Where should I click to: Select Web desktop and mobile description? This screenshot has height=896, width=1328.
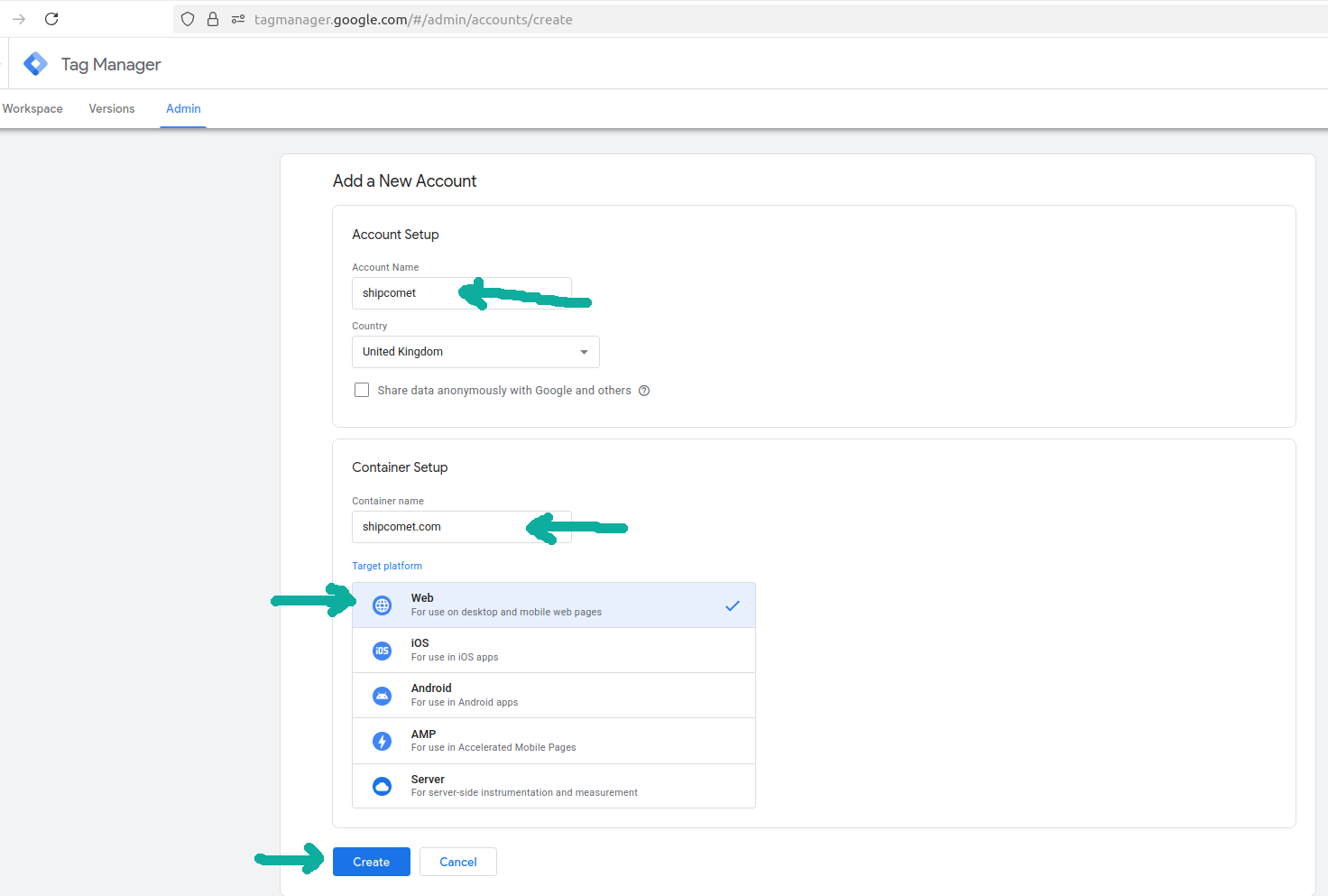click(506, 612)
